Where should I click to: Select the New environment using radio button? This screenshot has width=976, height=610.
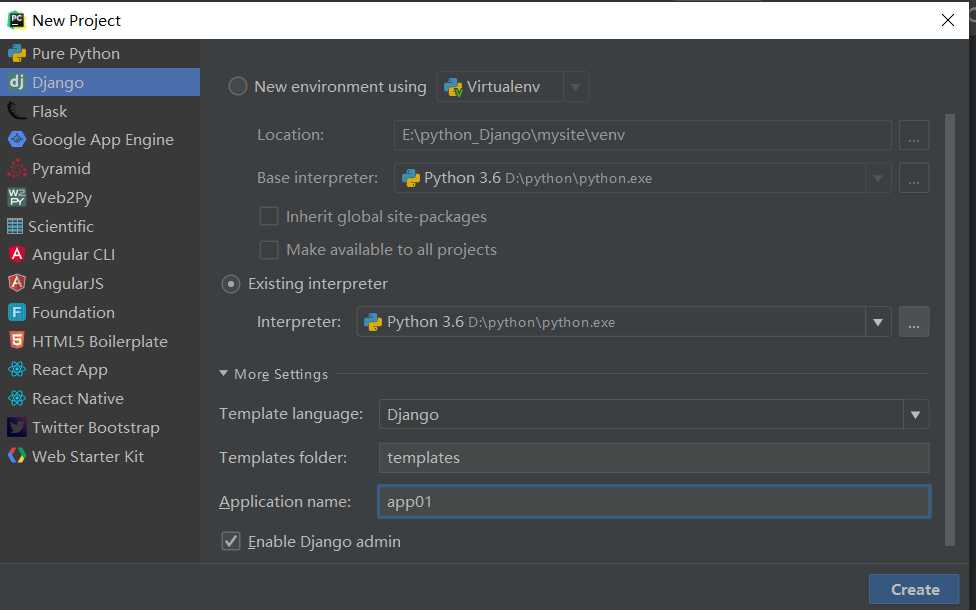click(x=238, y=86)
